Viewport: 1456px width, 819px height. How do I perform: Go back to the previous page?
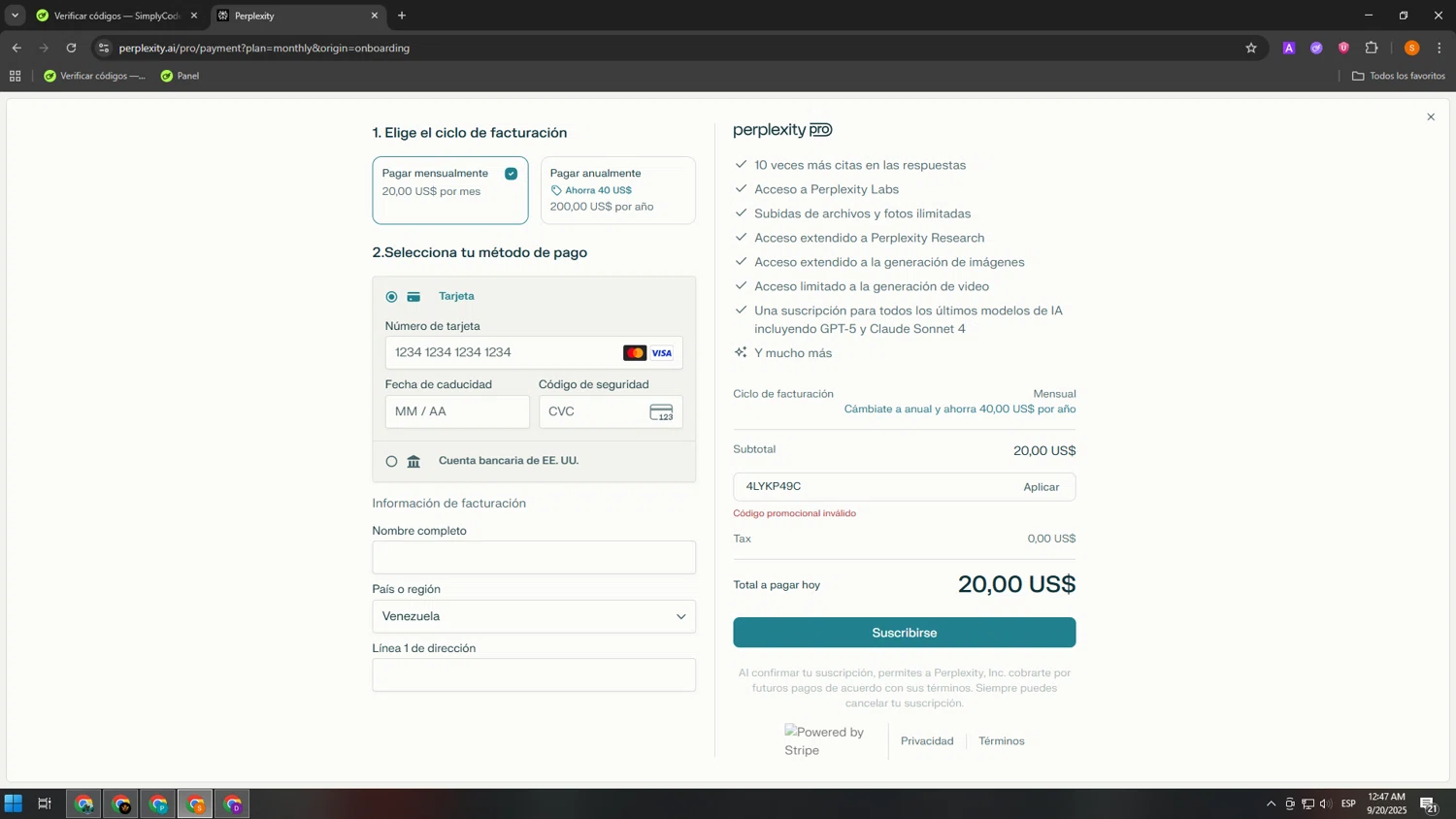(x=17, y=48)
